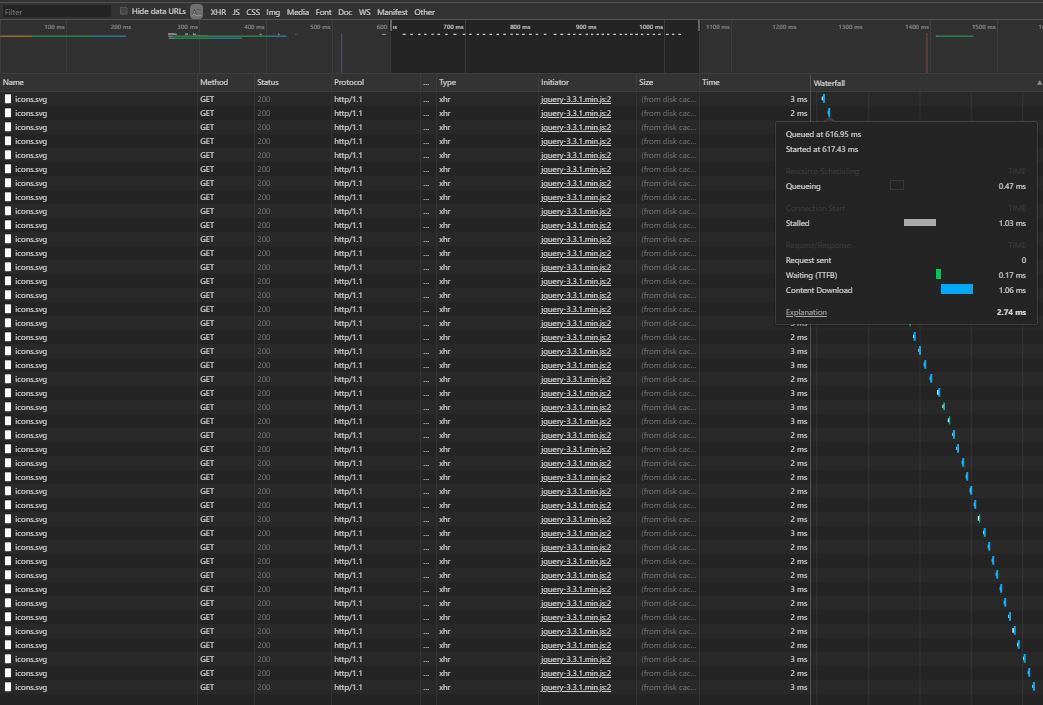
Task: Filter requests by WS
Action: 365,12
